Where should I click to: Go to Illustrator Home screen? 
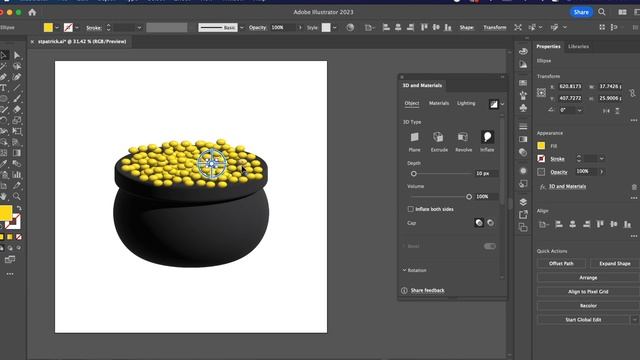coord(32,12)
